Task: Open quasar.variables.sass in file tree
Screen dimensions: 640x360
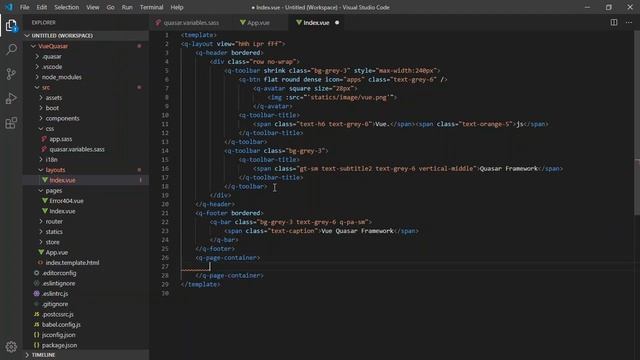Action: (x=86, y=149)
